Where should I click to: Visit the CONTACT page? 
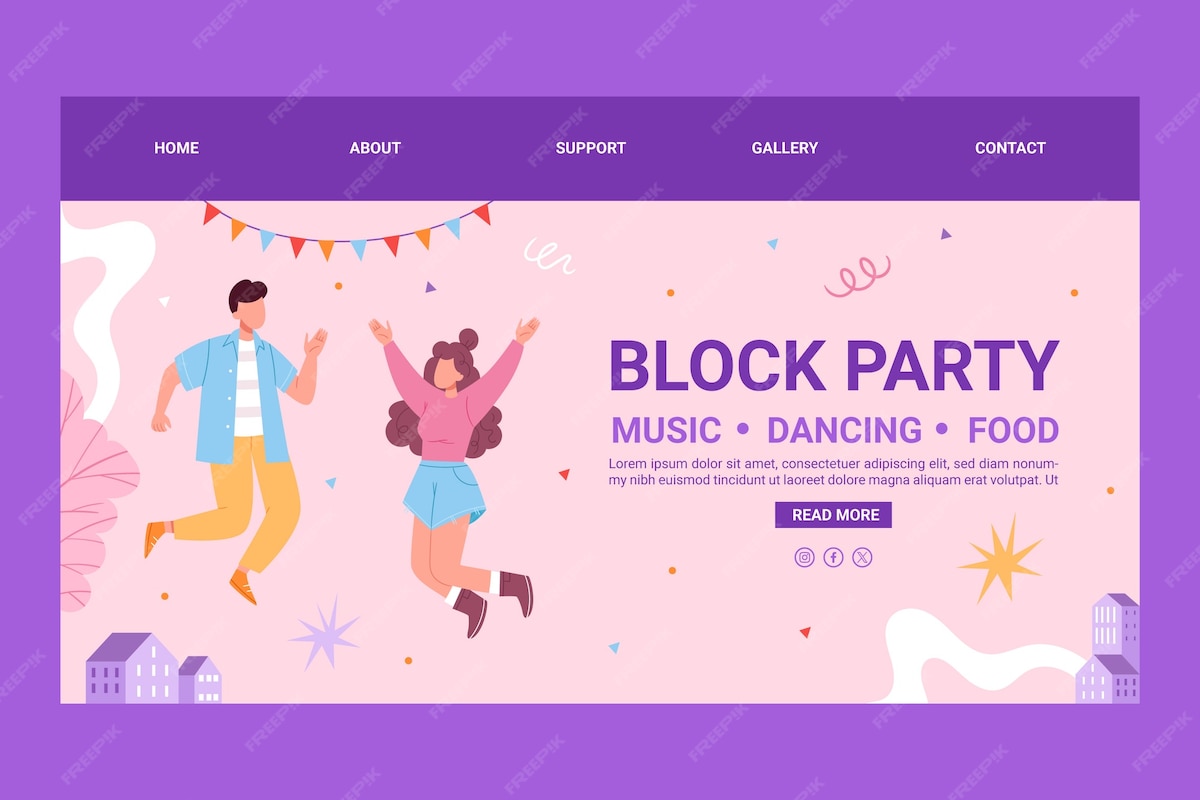[x=1010, y=148]
